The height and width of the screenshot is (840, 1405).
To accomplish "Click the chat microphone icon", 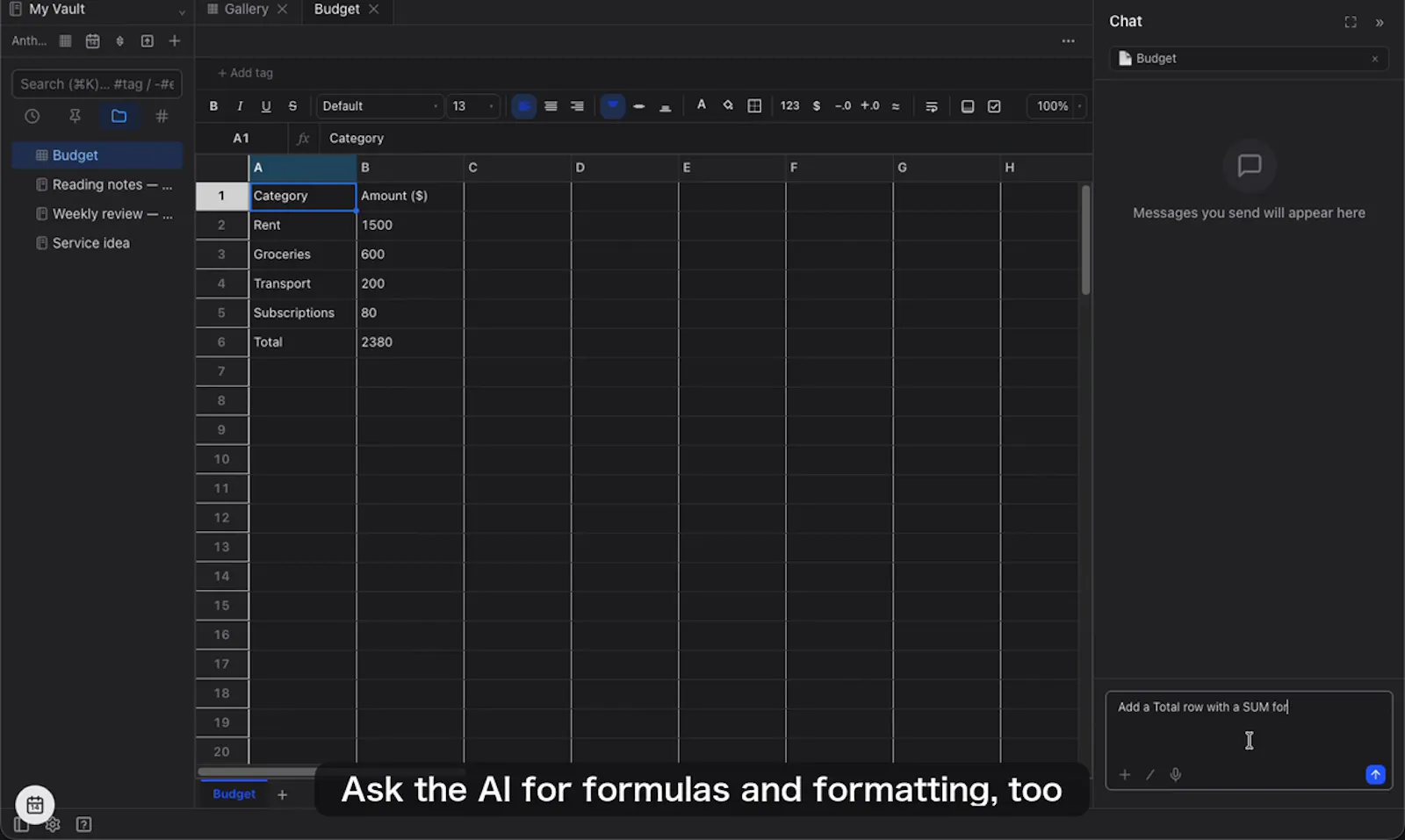I will coord(1175,774).
